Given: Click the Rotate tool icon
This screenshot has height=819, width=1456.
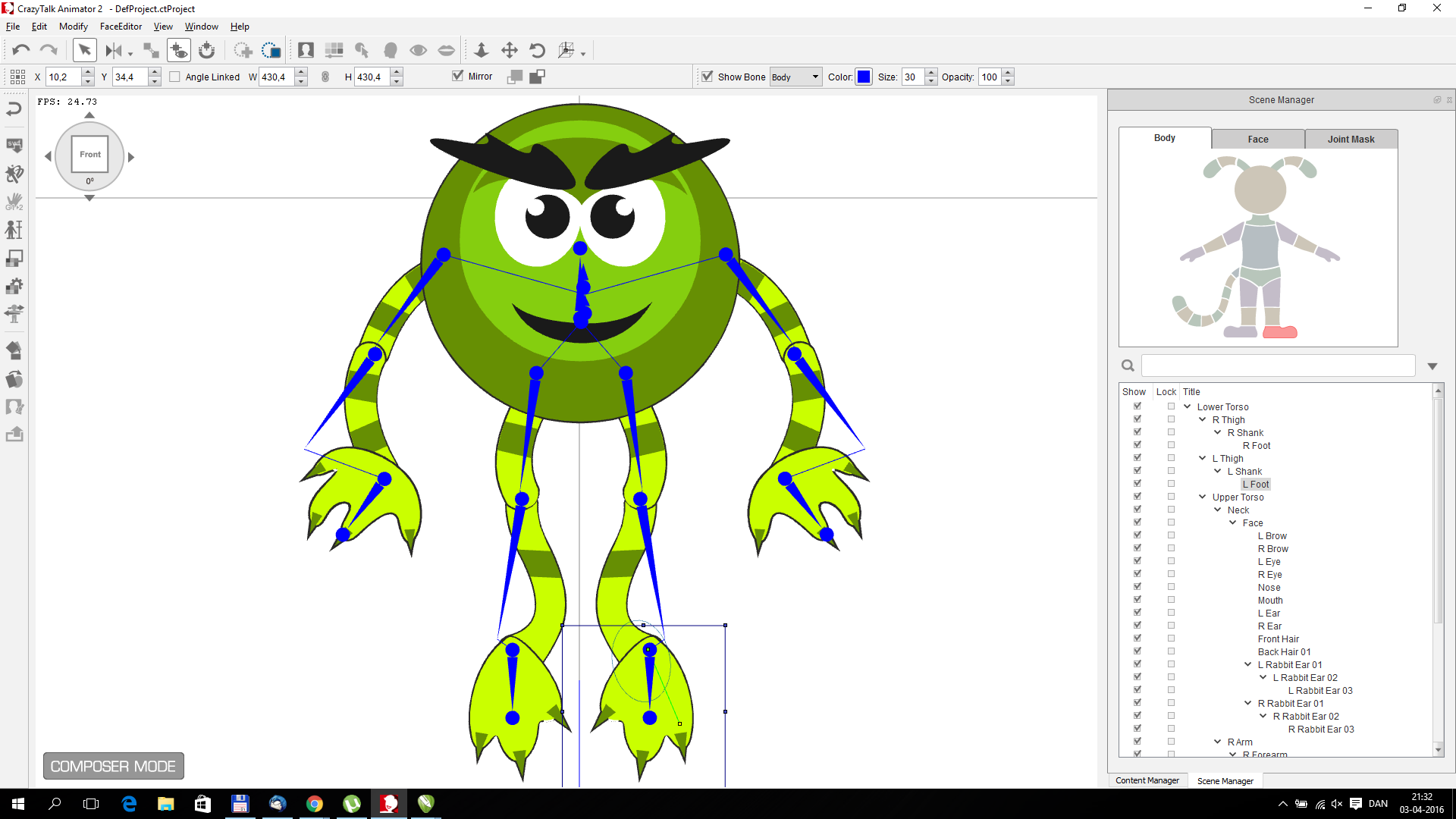Looking at the screenshot, I should coord(537,50).
